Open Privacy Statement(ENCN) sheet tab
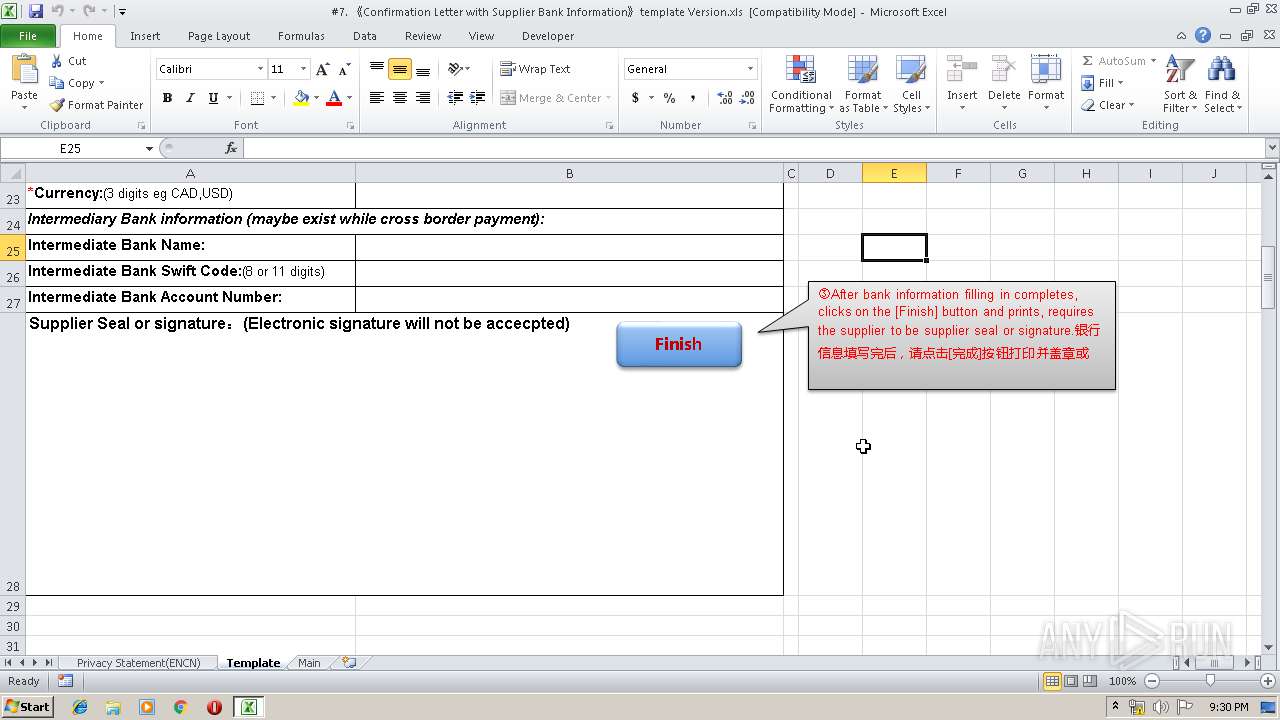 [138, 663]
